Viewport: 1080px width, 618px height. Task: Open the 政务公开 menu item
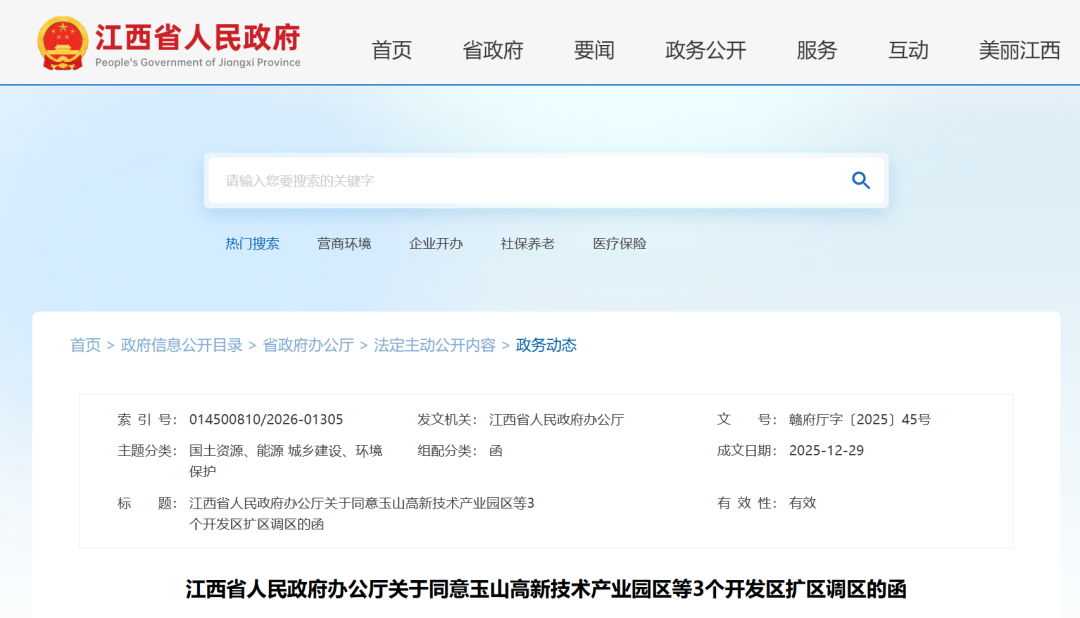coord(705,50)
